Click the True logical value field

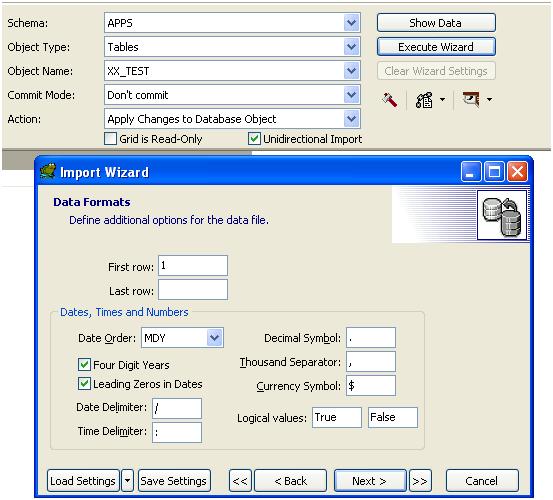tap(337, 417)
